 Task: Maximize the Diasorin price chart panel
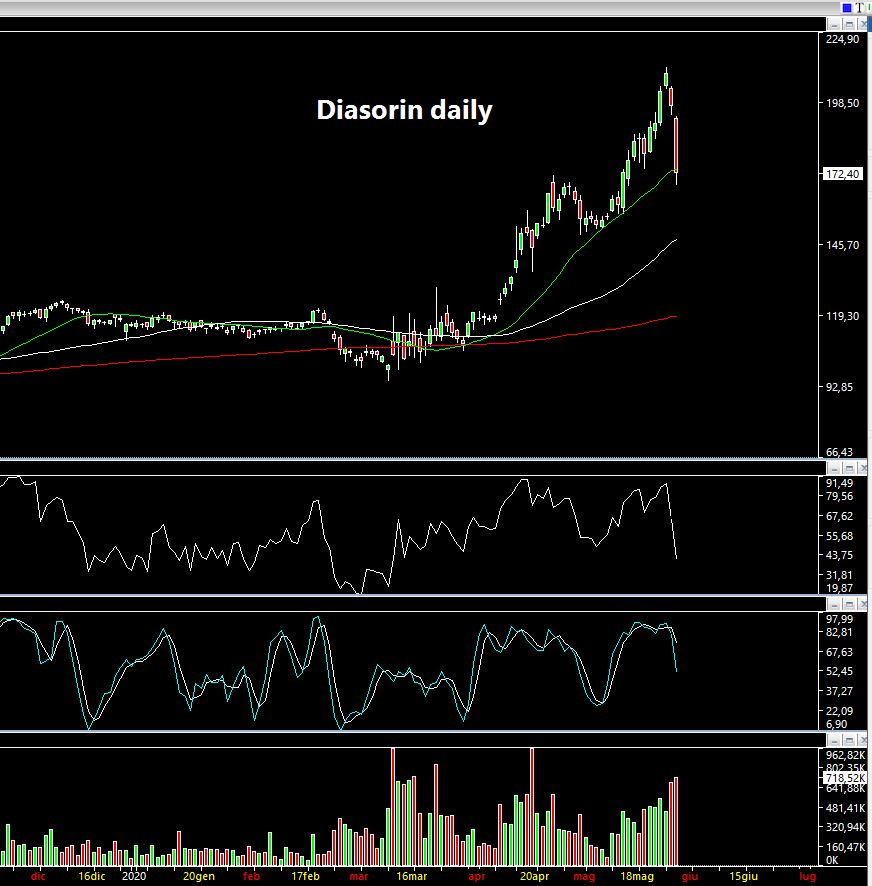pyautogui.click(x=849, y=24)
